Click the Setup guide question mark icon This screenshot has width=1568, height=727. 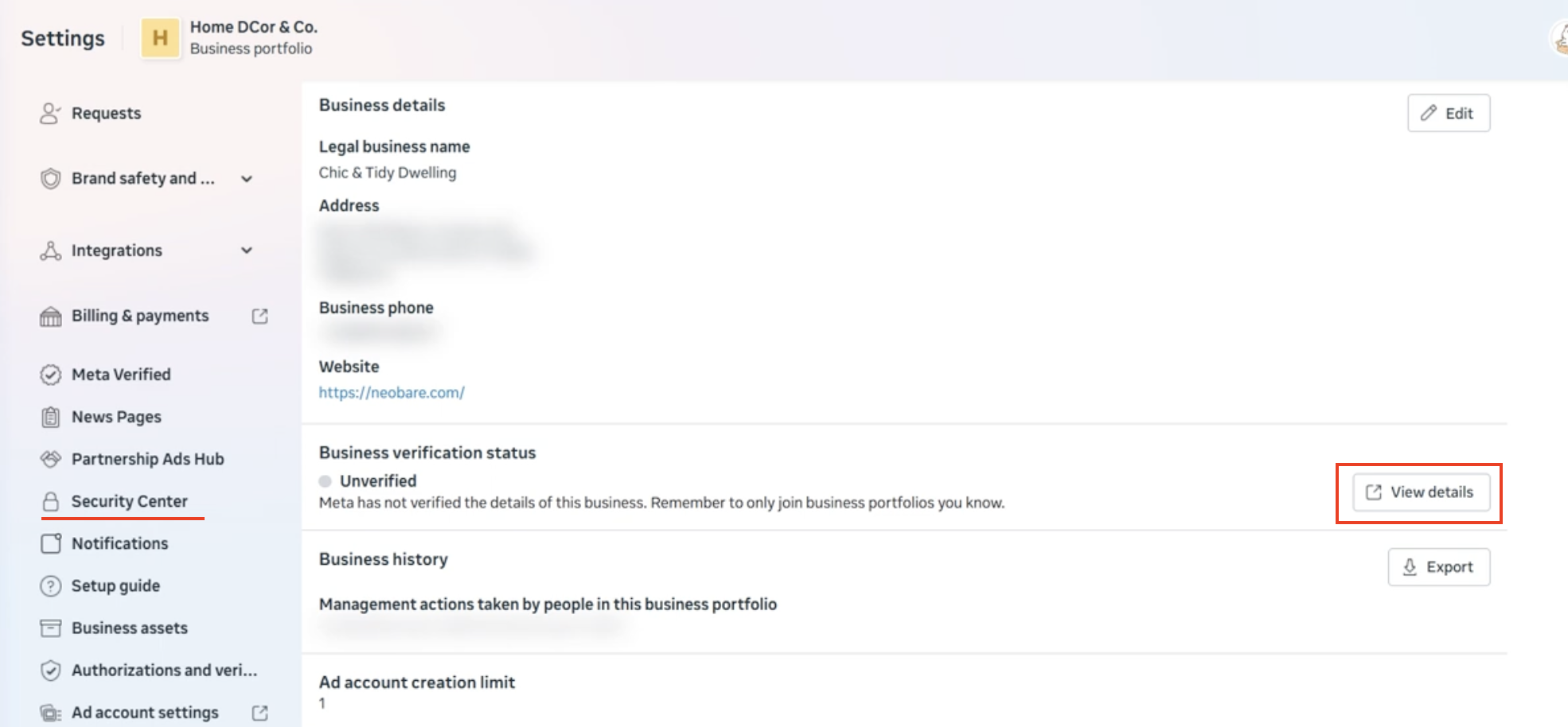coord(50,586)
